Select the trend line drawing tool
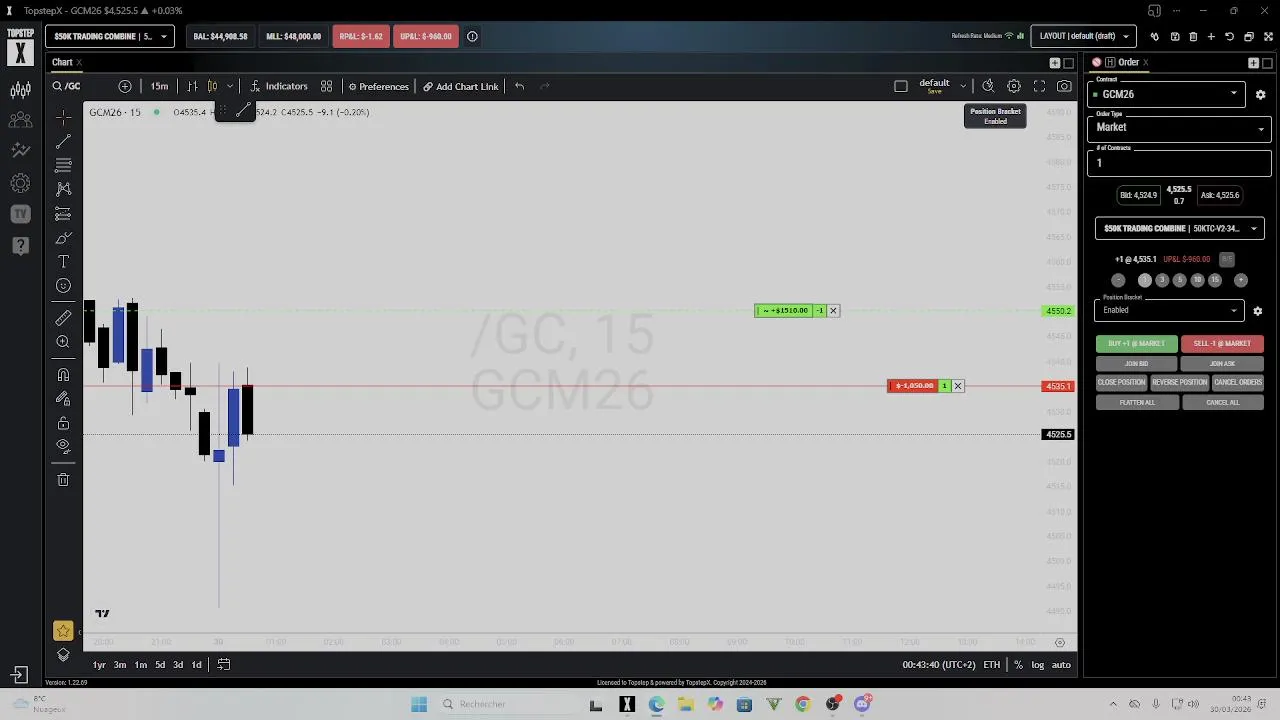The image size is (1280, 720). [x=63, y=141]
